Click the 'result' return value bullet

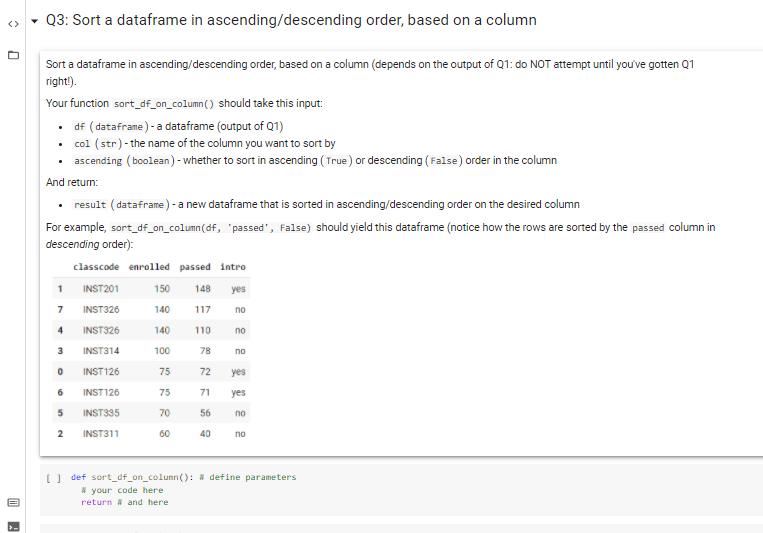point(326,204)
